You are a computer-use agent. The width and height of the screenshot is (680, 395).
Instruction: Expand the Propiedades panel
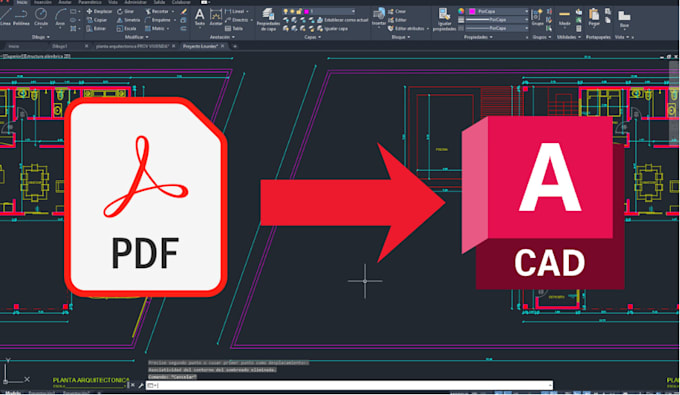pos(478,37)
